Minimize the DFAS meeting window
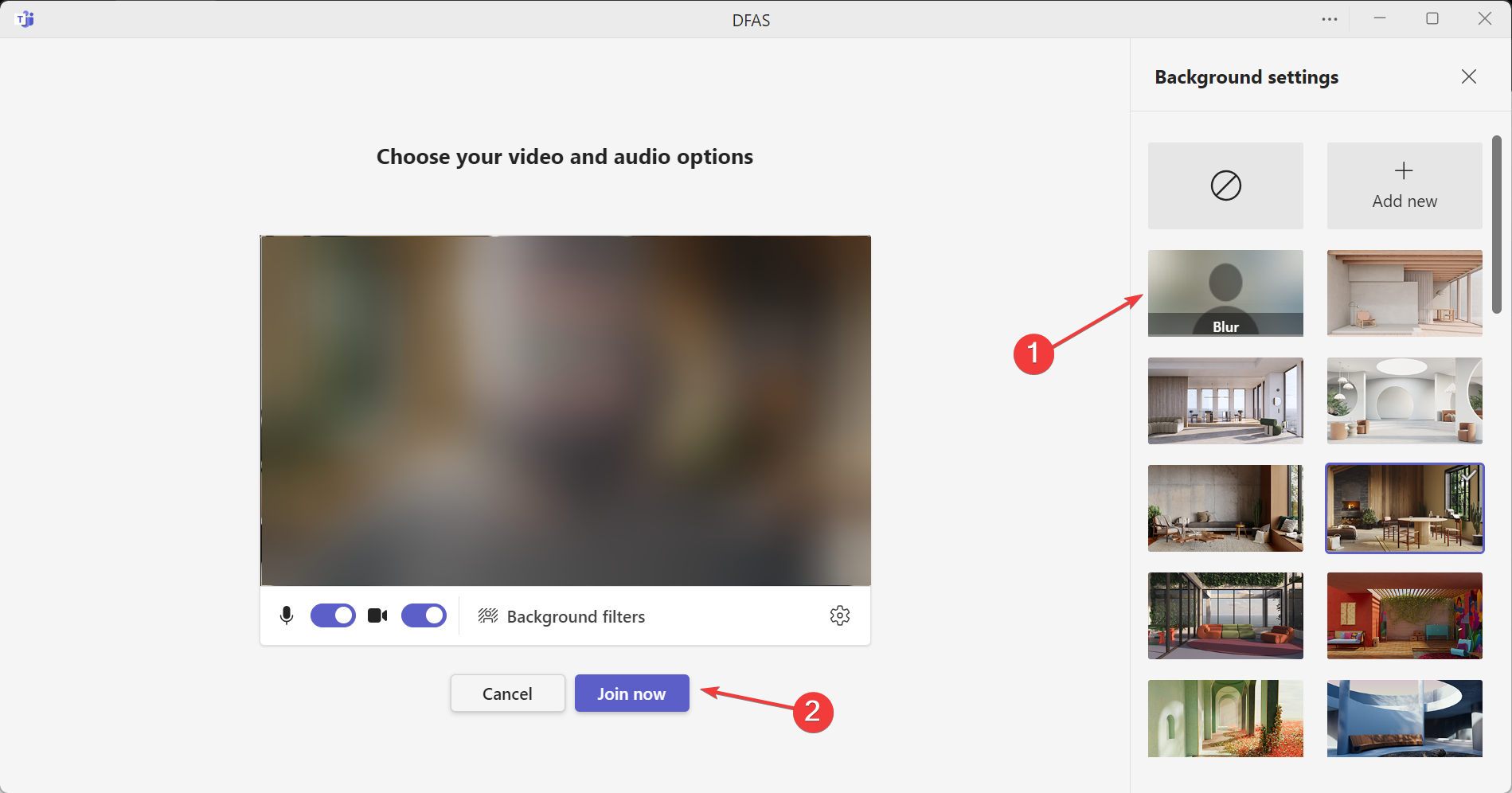The image size is (1512, 793). 1380,18
